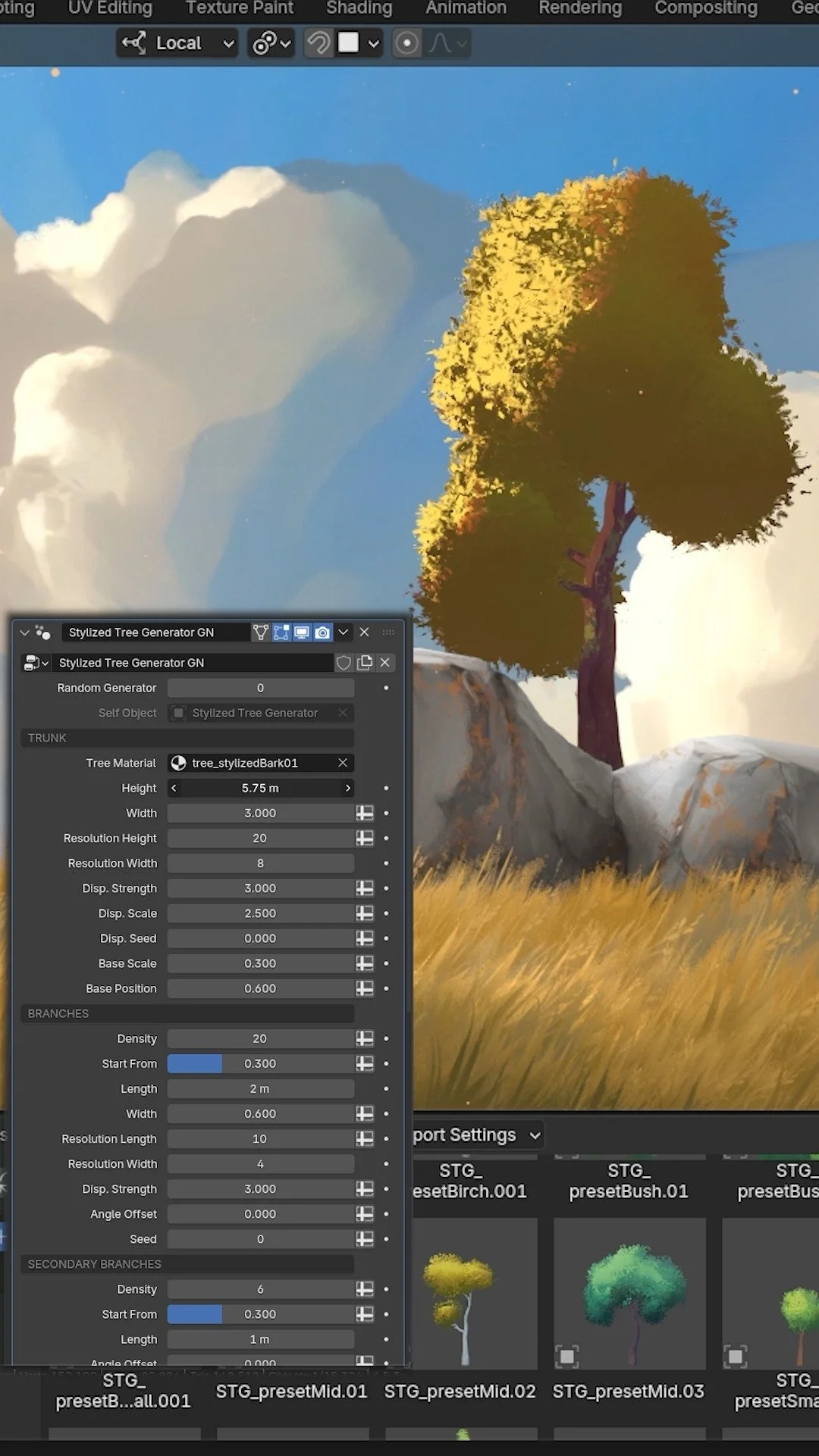Toggle proportional editing

(406, 43)
